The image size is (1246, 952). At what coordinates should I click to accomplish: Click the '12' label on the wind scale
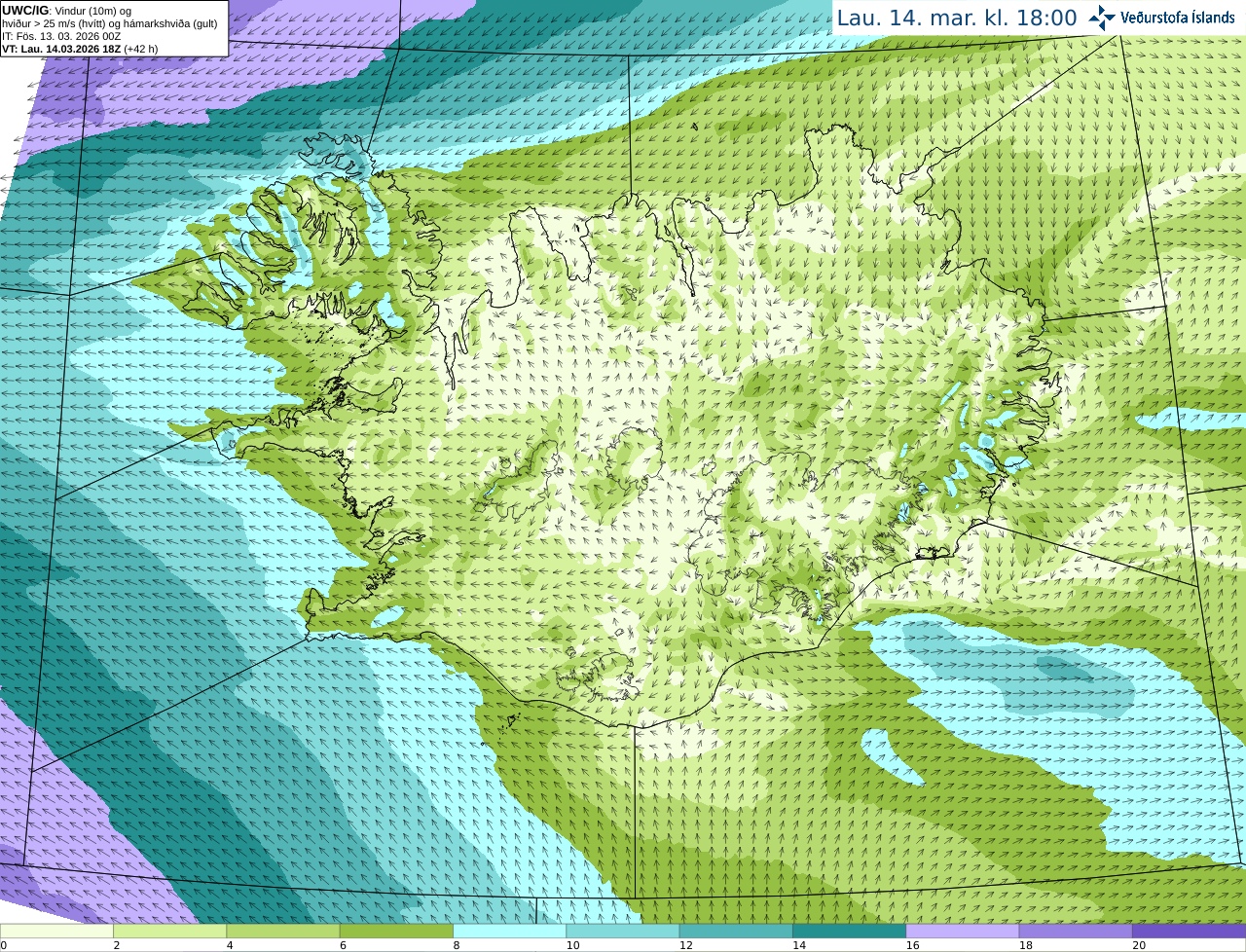coord(685,945)
